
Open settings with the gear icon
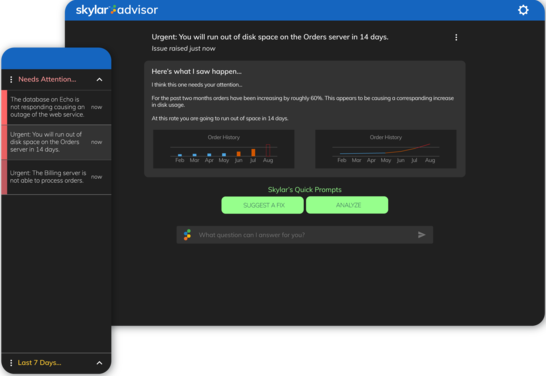(523, 10)
